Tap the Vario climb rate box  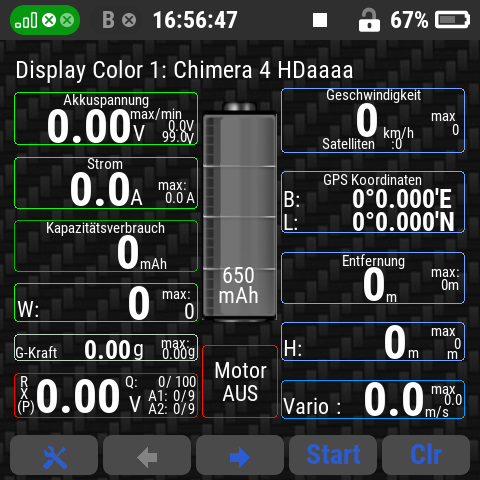pos(373,399)
